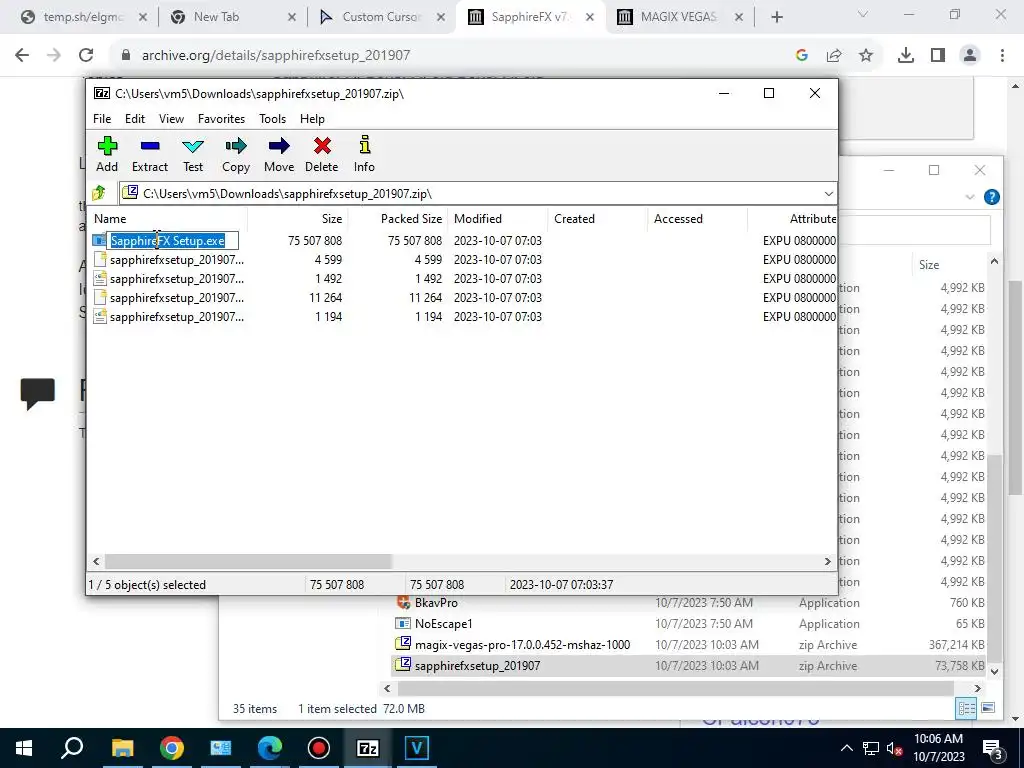Select the BkavPro file in Explorer

point(436,603)
